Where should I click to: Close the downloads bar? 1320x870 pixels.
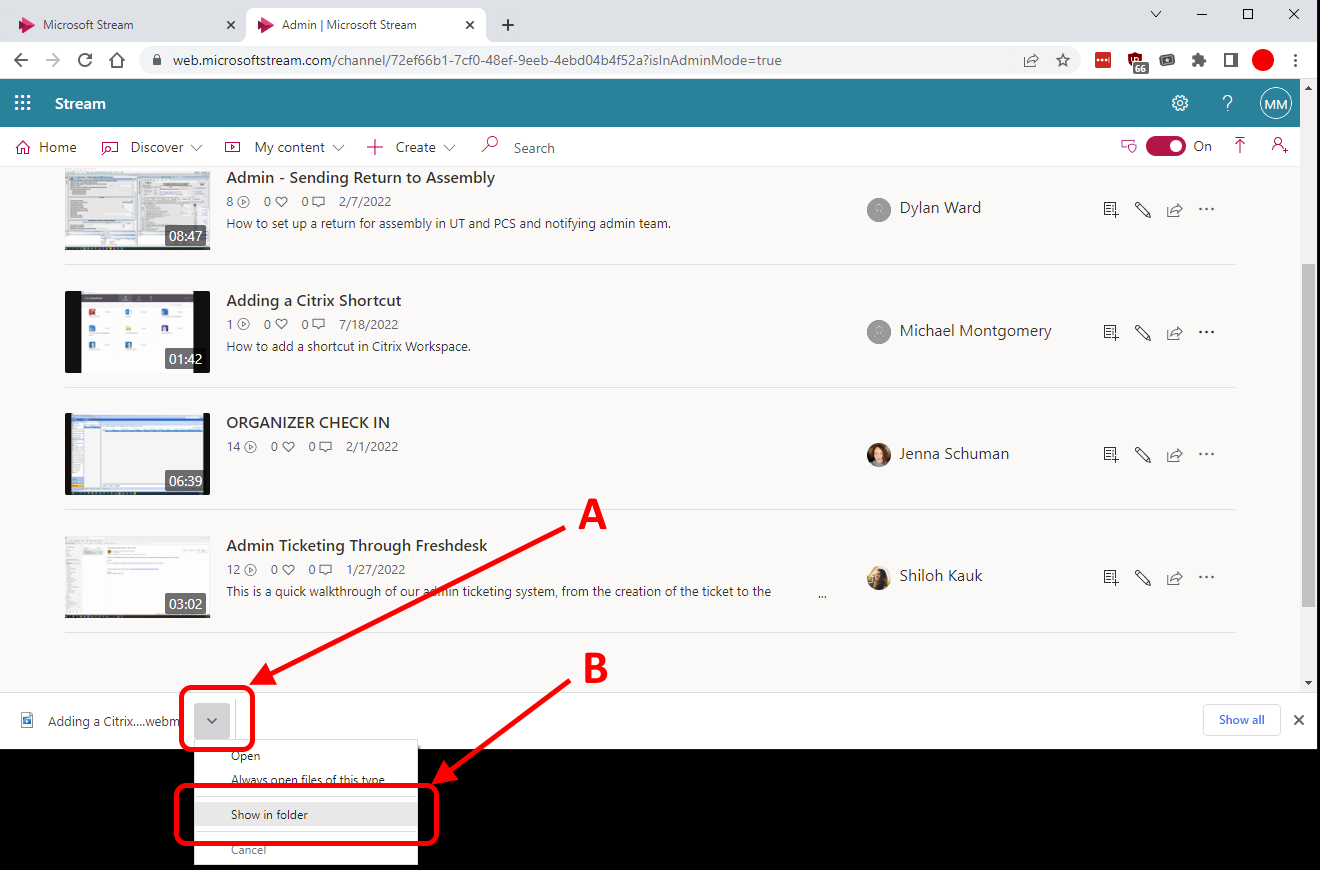[1299, 720]
